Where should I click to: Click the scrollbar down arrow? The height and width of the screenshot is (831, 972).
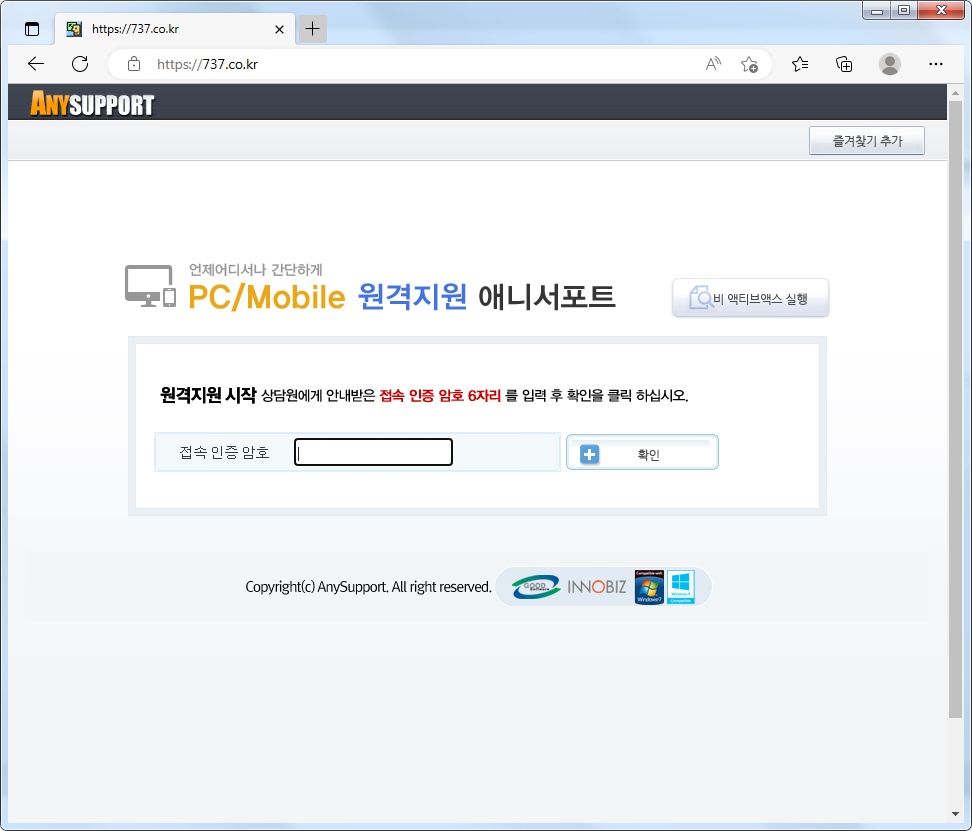pyautogui.click(x=955, y=814)
